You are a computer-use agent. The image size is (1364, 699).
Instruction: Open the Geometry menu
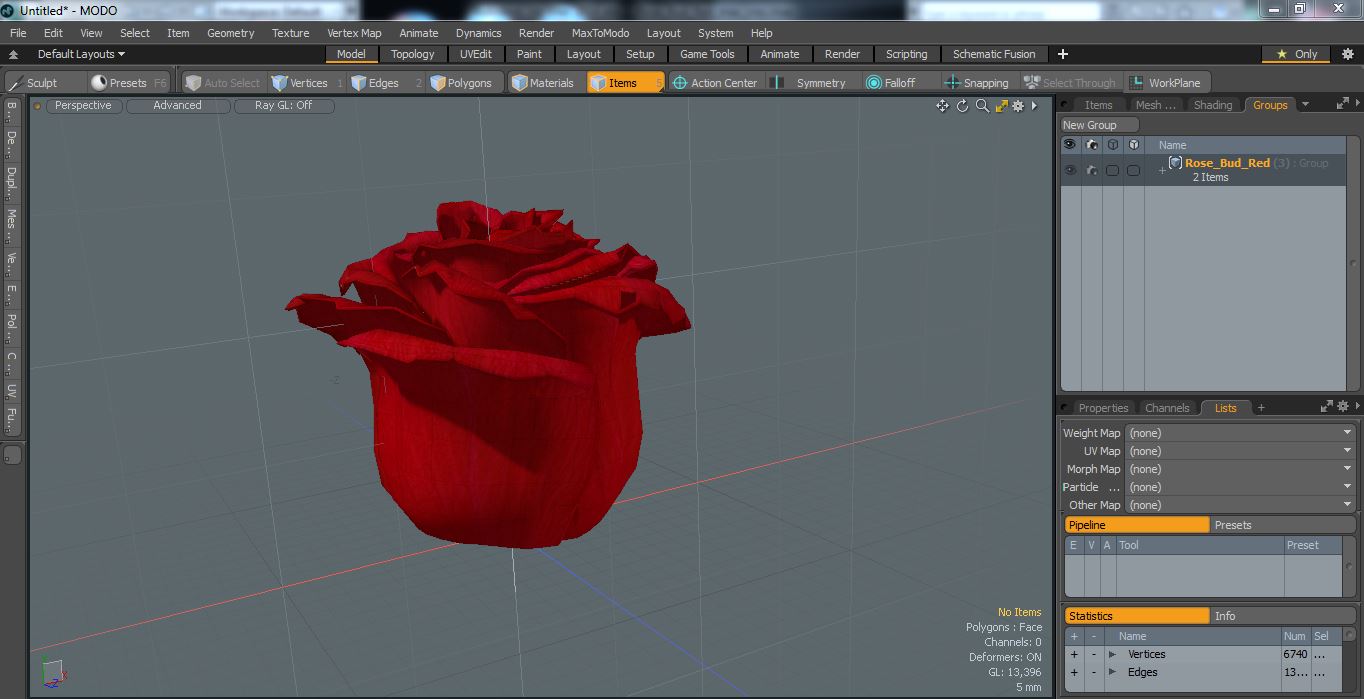tap(230, 33)
